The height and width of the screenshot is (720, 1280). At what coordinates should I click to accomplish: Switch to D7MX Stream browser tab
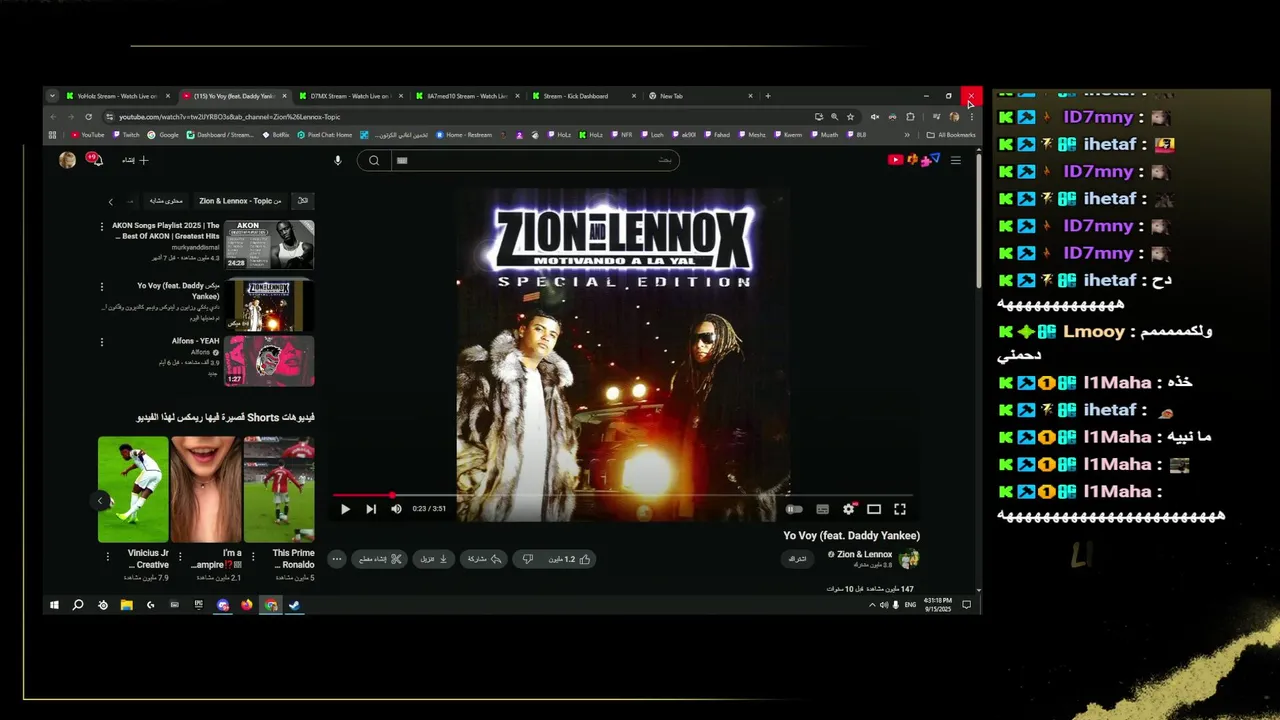tap(350, 96)
